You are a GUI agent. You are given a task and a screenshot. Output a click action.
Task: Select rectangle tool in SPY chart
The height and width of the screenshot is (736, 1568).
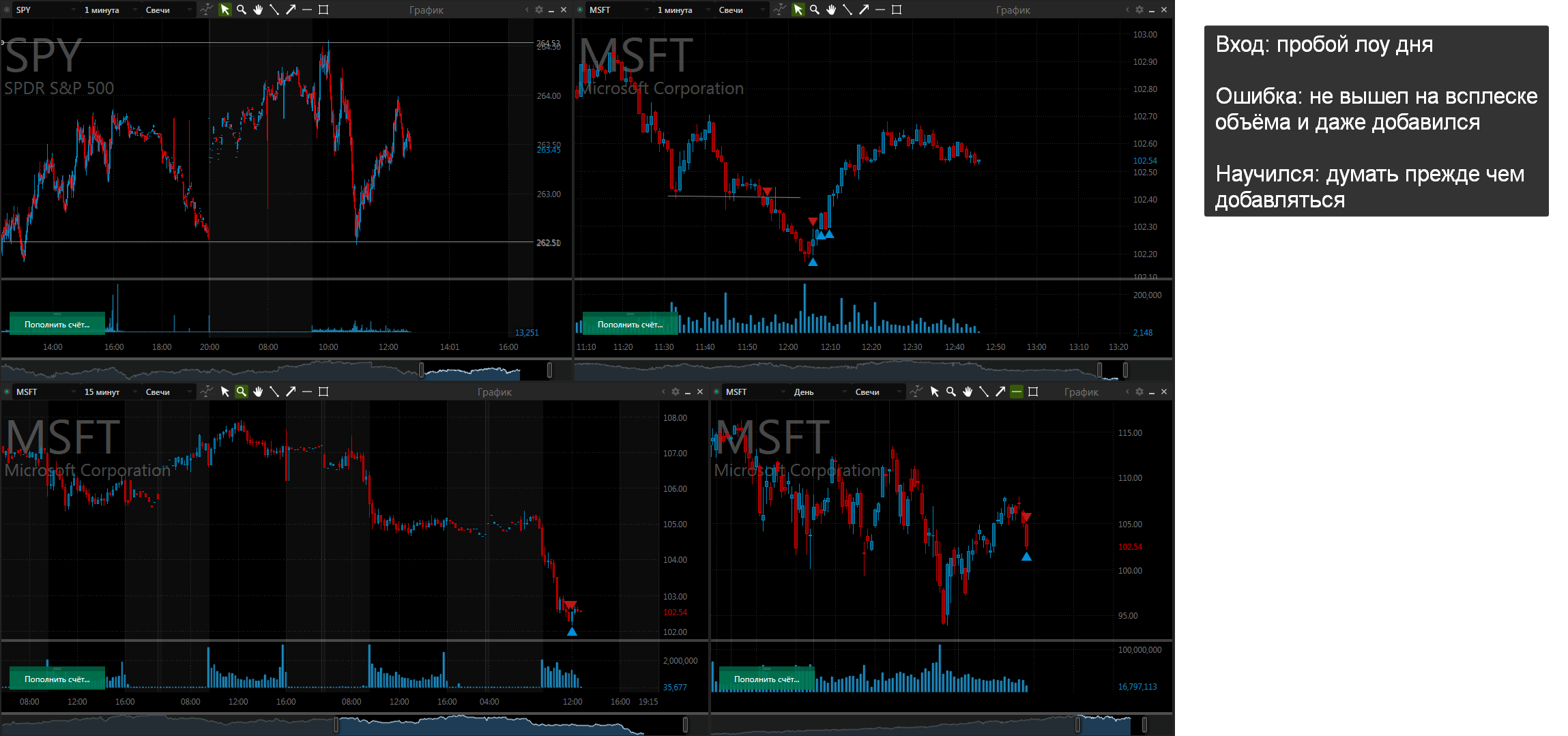coord(323,10)
